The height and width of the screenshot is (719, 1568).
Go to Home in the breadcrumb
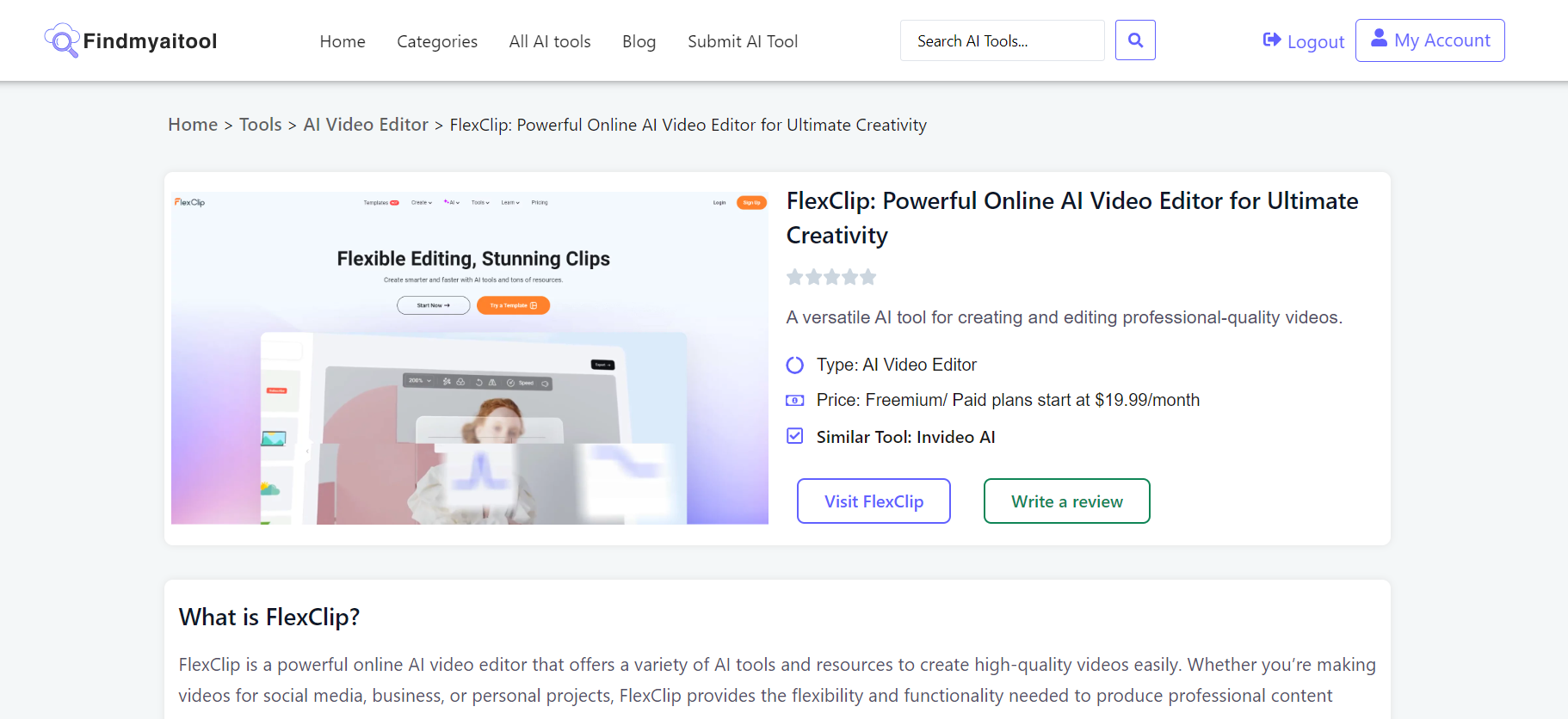tap(193, 125)
